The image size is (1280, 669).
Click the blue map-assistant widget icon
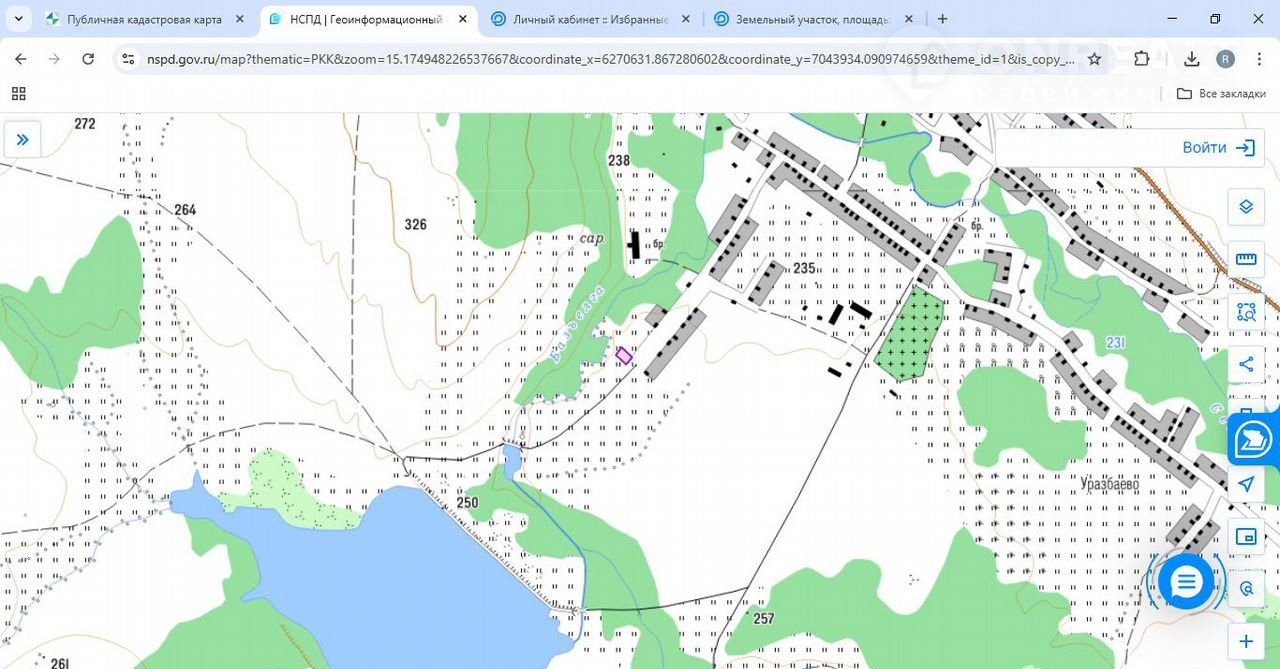tap(1253, 440)
